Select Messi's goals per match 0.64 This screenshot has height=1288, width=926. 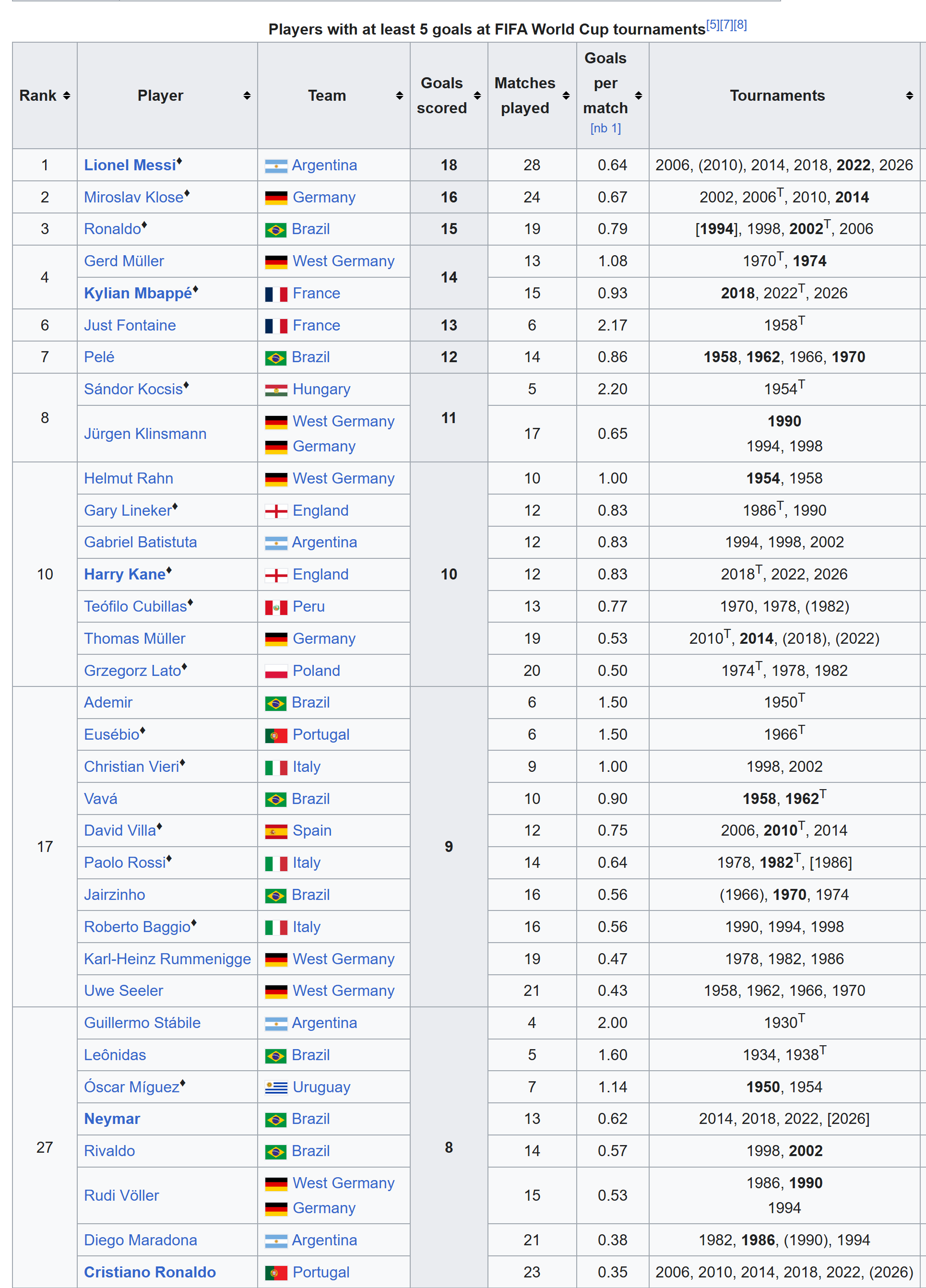click(x=612, y=165)
